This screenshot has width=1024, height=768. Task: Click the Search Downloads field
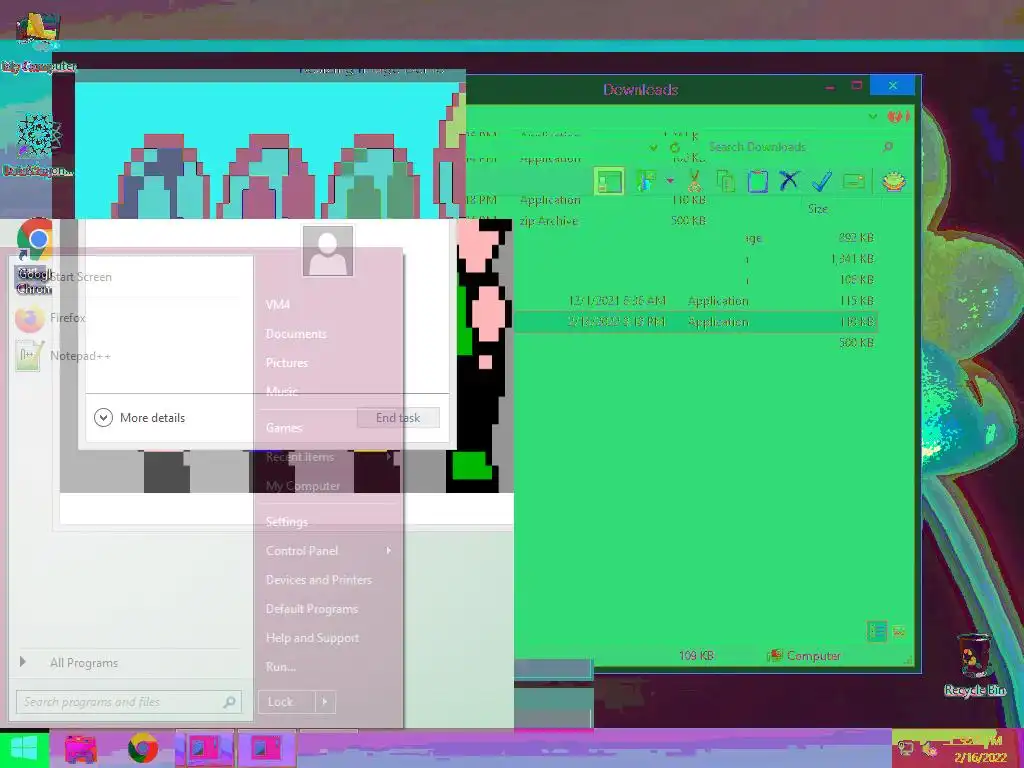[799, 147]
